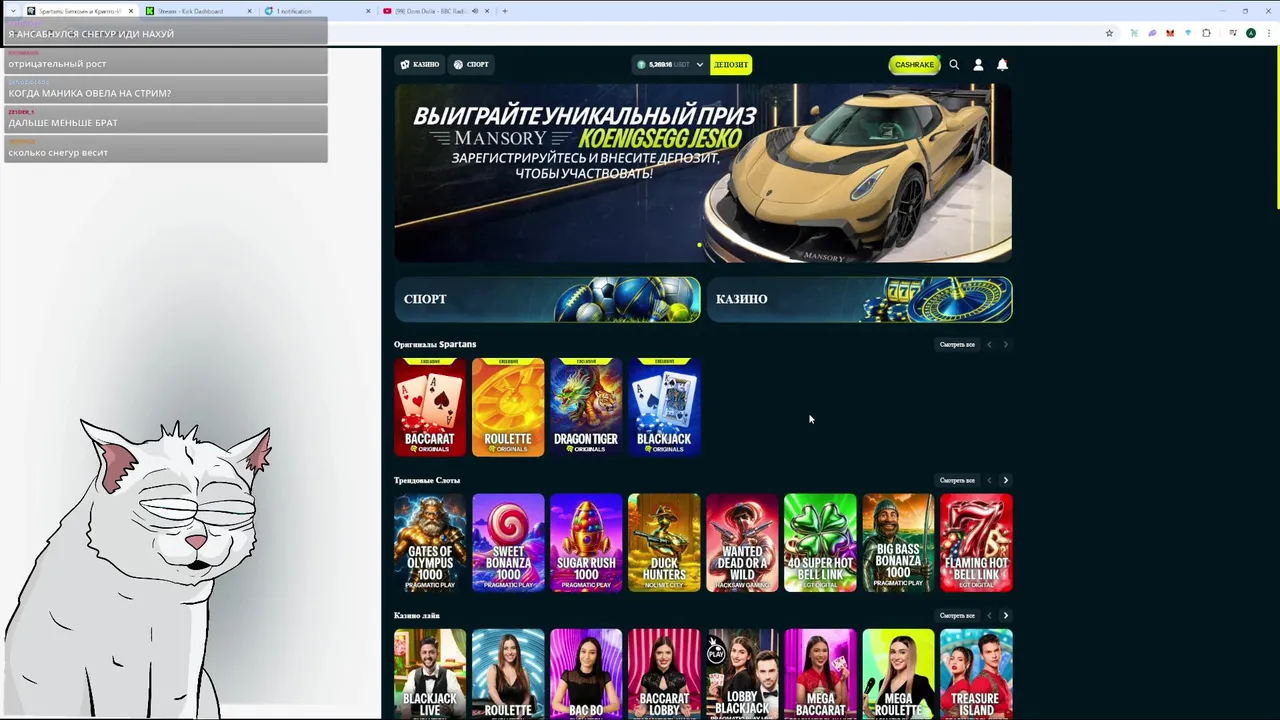
Task: Close the Kick Dashboard tab
Action: coord(250,11)
